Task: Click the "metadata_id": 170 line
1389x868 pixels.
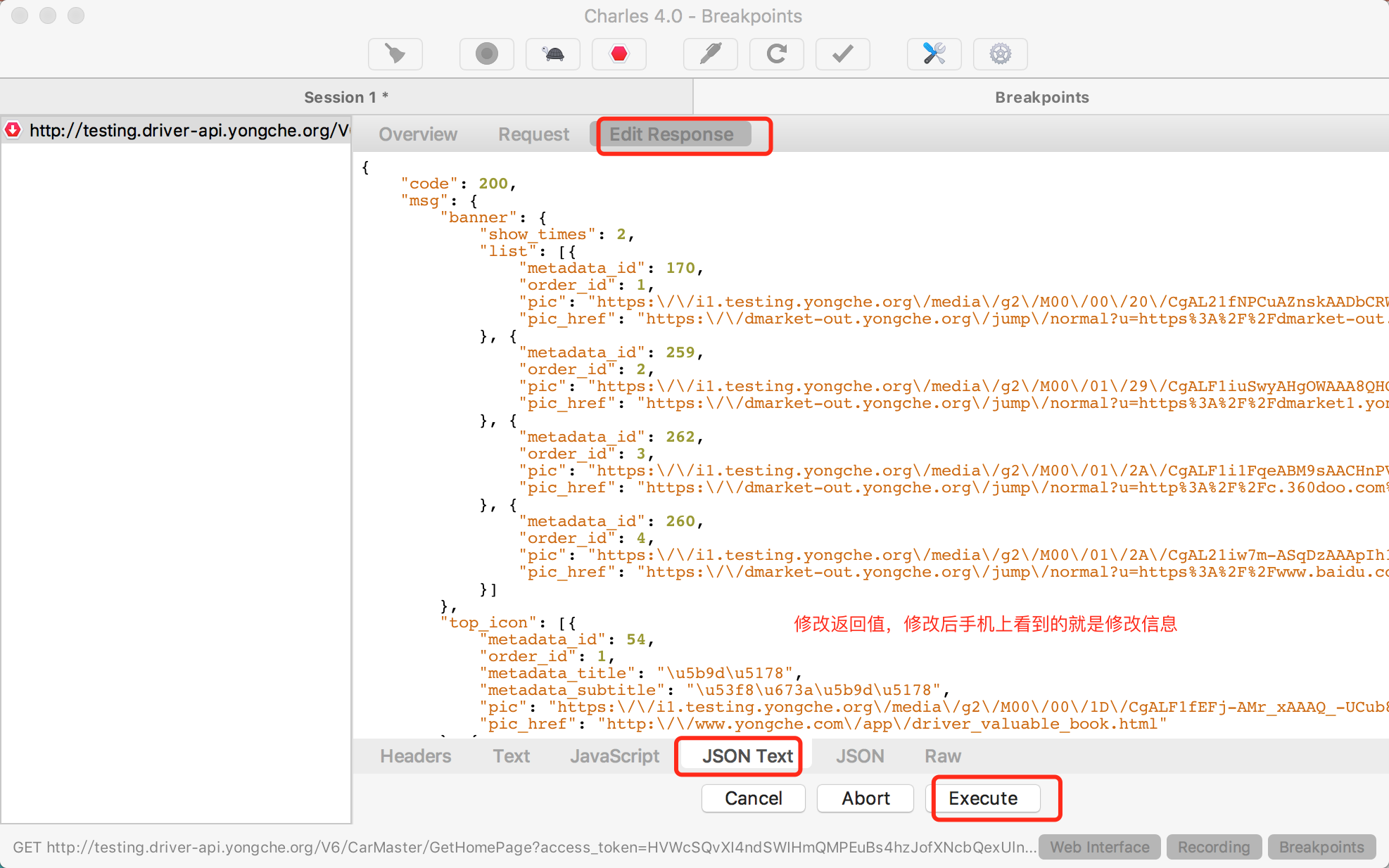Action: tap(611, 268)
